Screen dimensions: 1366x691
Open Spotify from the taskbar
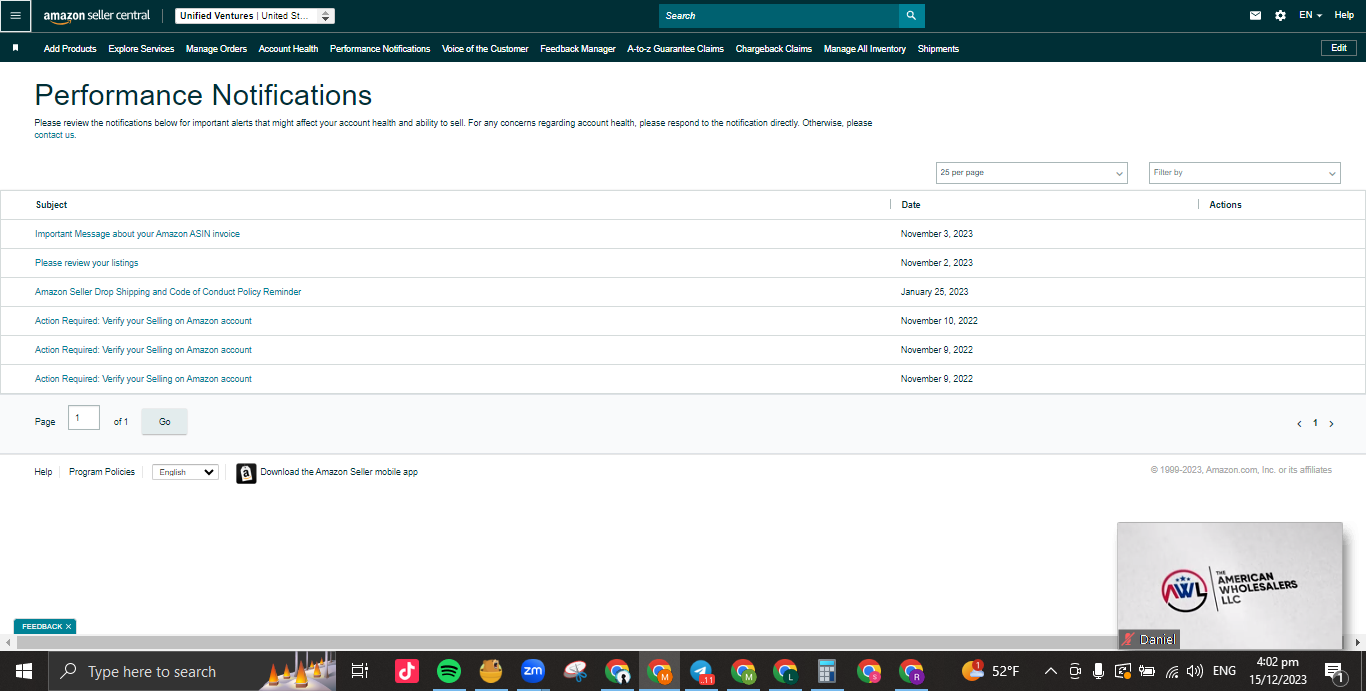[x=449, y=671]
